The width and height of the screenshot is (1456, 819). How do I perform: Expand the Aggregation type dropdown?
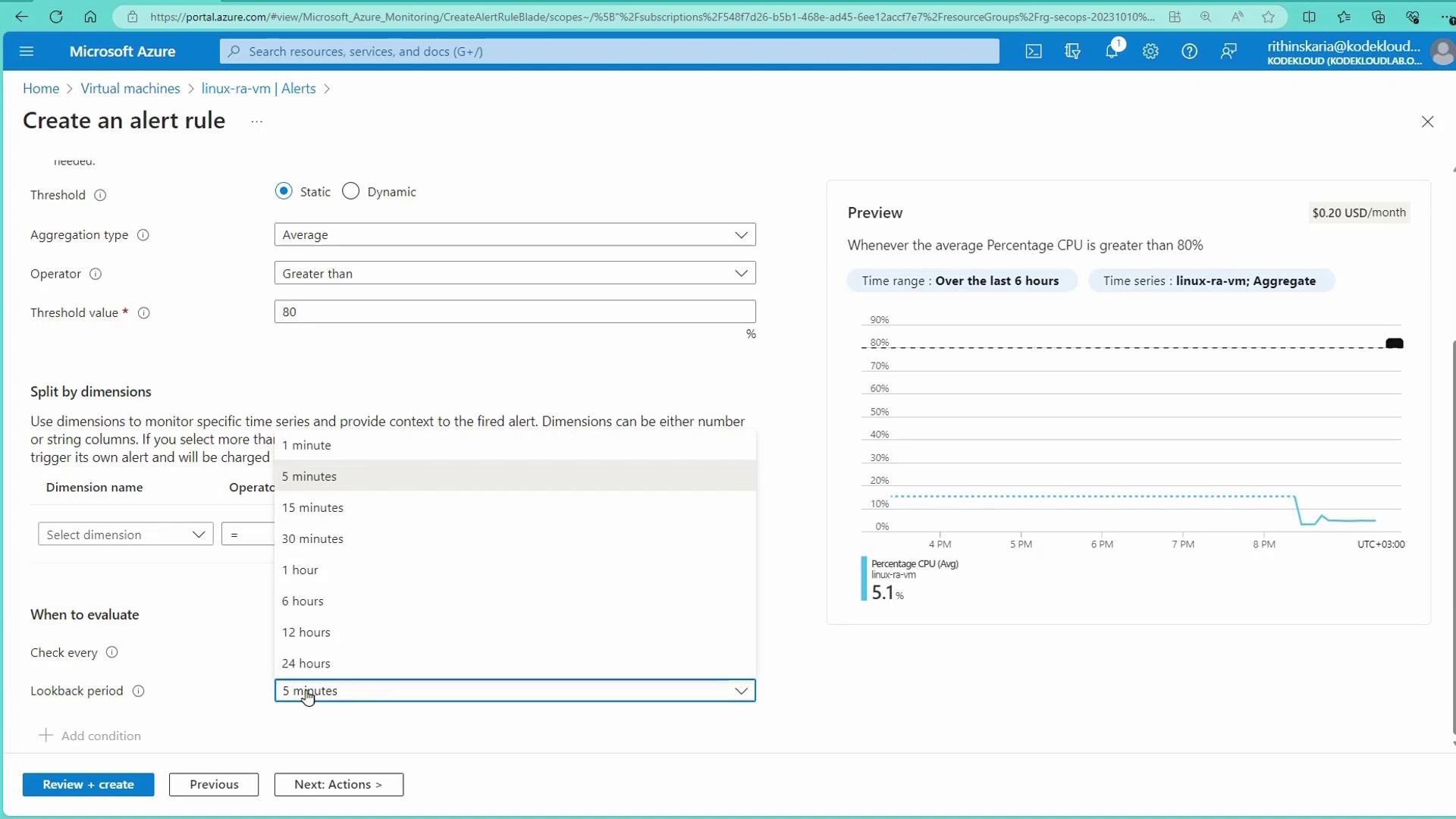(x=514, y=235)
